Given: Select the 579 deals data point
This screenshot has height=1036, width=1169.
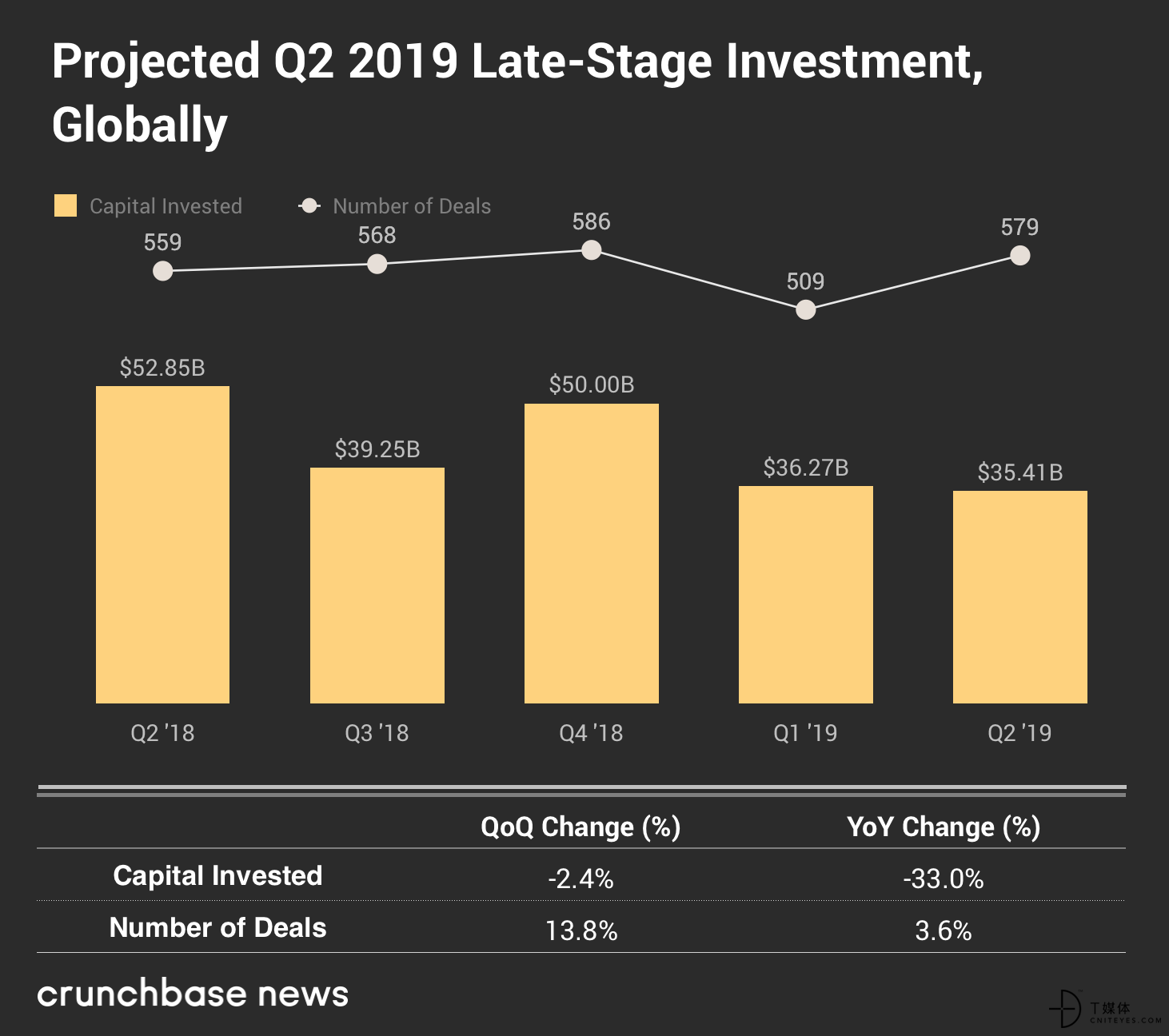Looking at the screenshot, I should [1019, 256].
